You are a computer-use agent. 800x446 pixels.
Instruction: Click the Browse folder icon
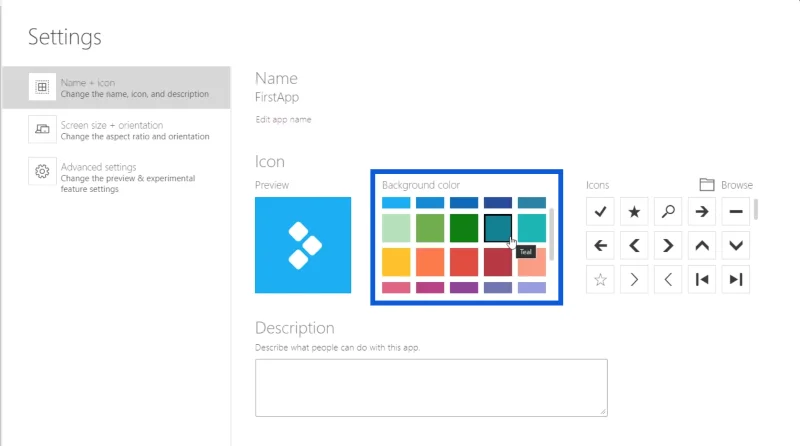(707, 185)
